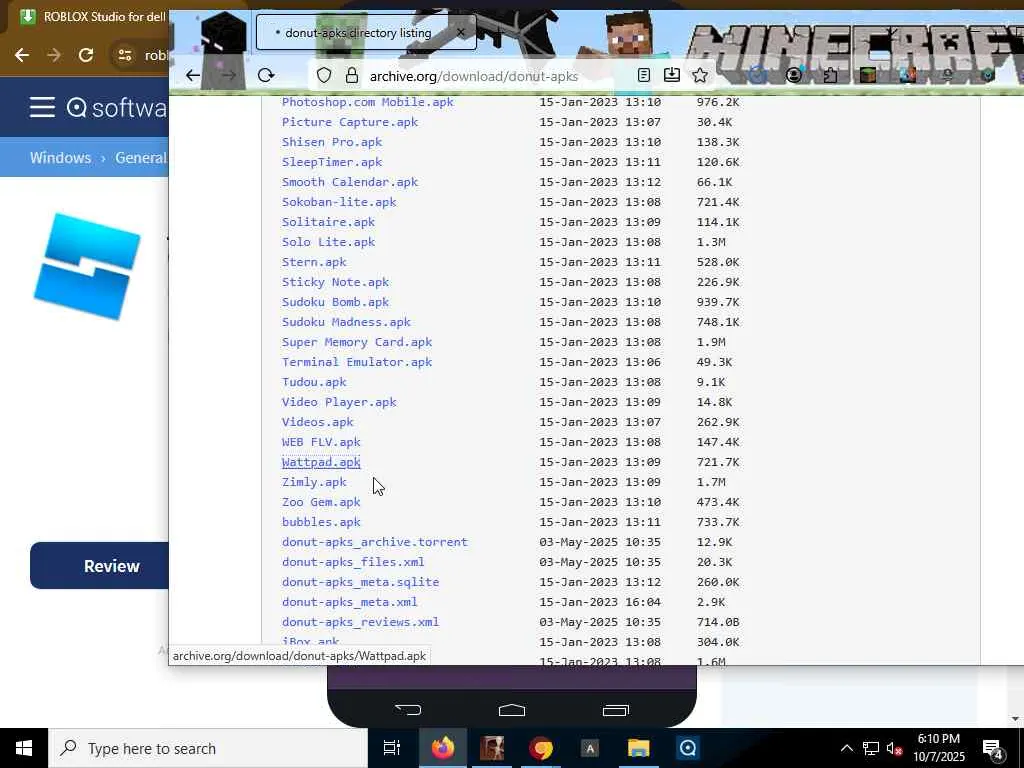Image resolution: width=1024 pixels, height=768 pixels.
Task: Open donut-apks_files.xml link
Action: 353,562
